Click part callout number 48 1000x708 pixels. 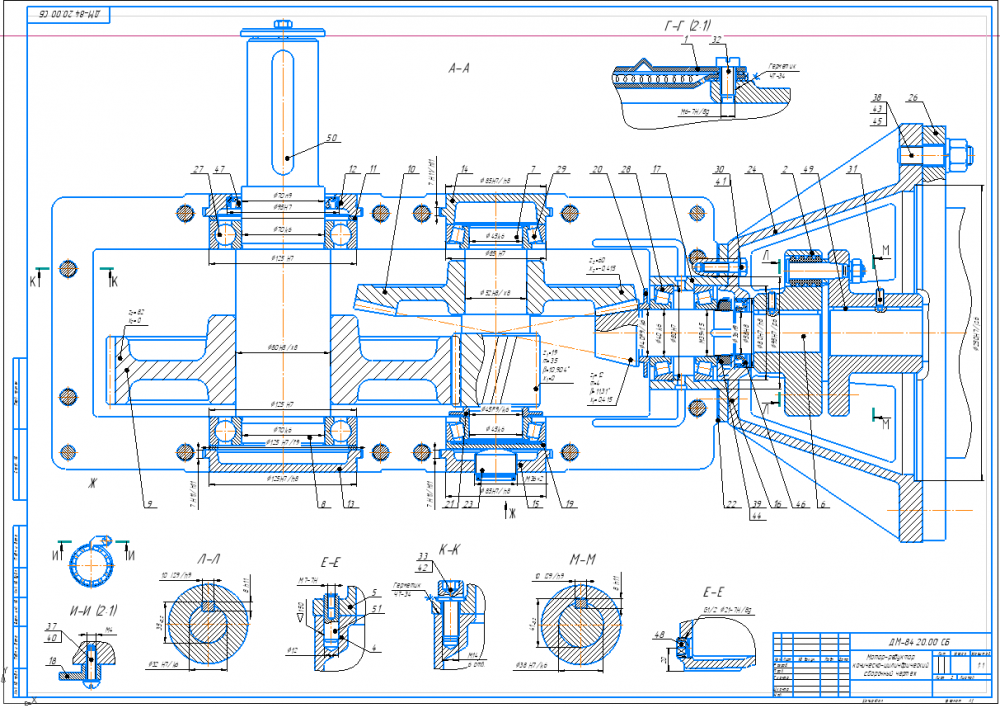(x=659, y=635)
